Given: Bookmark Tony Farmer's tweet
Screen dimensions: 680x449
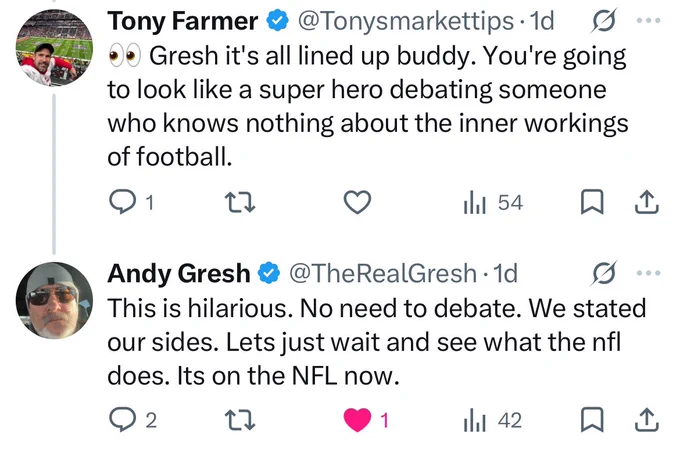Looking at the screenshot, I should coord(592,203).
